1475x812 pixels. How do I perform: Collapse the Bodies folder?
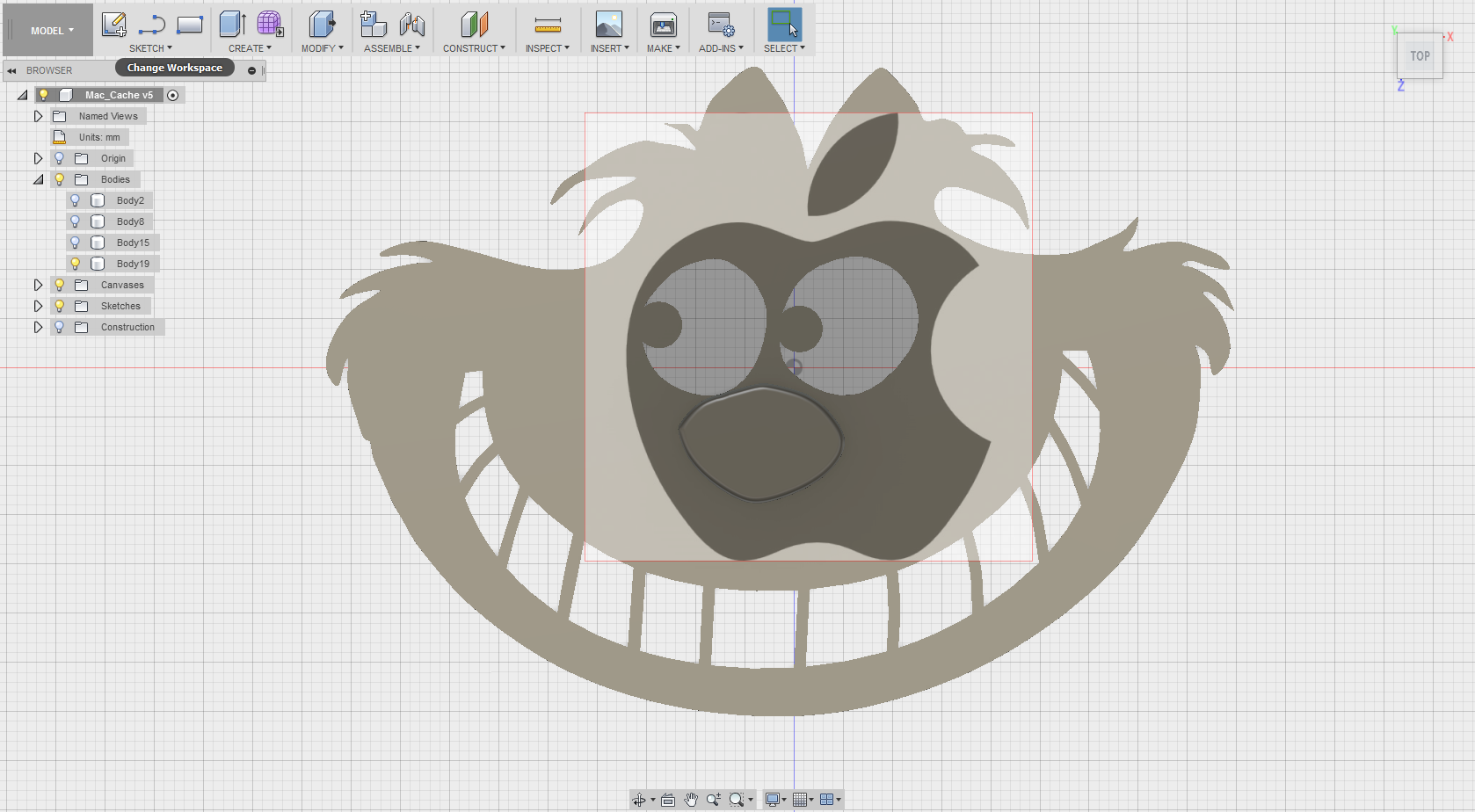[x=38, y=179]
